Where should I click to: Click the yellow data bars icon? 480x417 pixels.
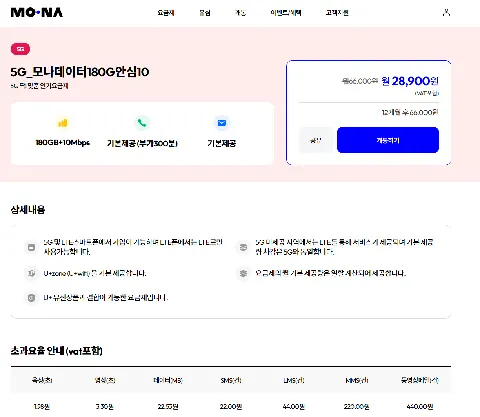tap(63, 123)
